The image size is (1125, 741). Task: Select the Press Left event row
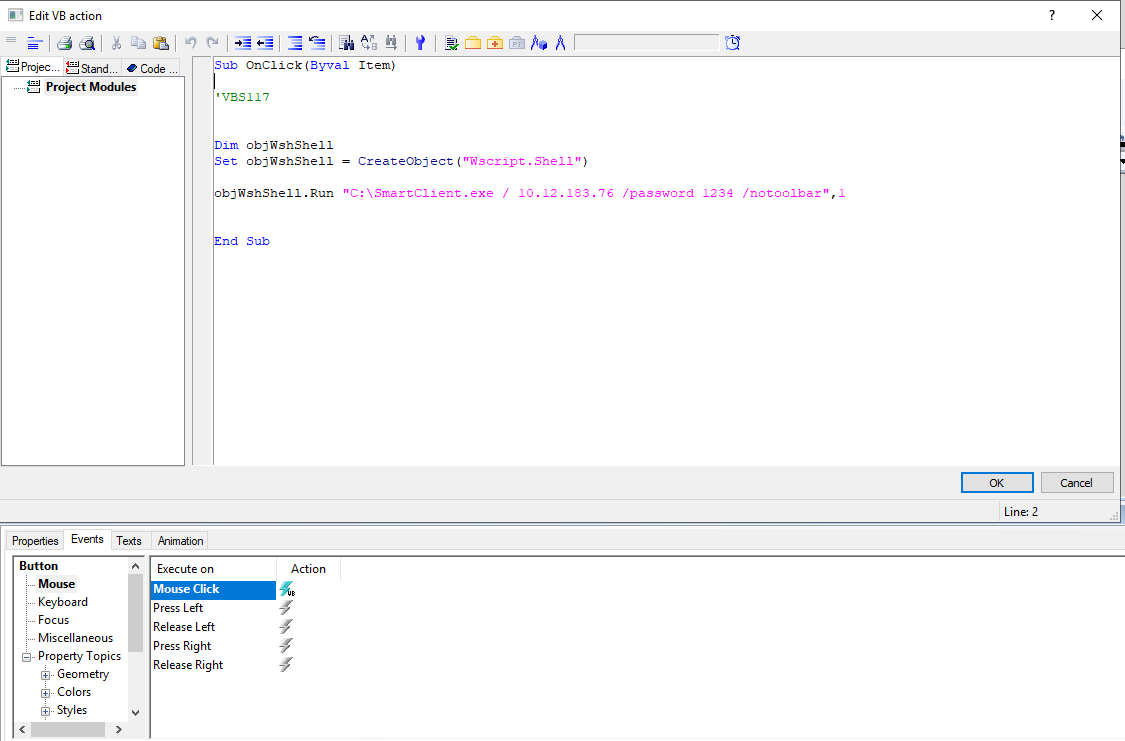(213, 608)
